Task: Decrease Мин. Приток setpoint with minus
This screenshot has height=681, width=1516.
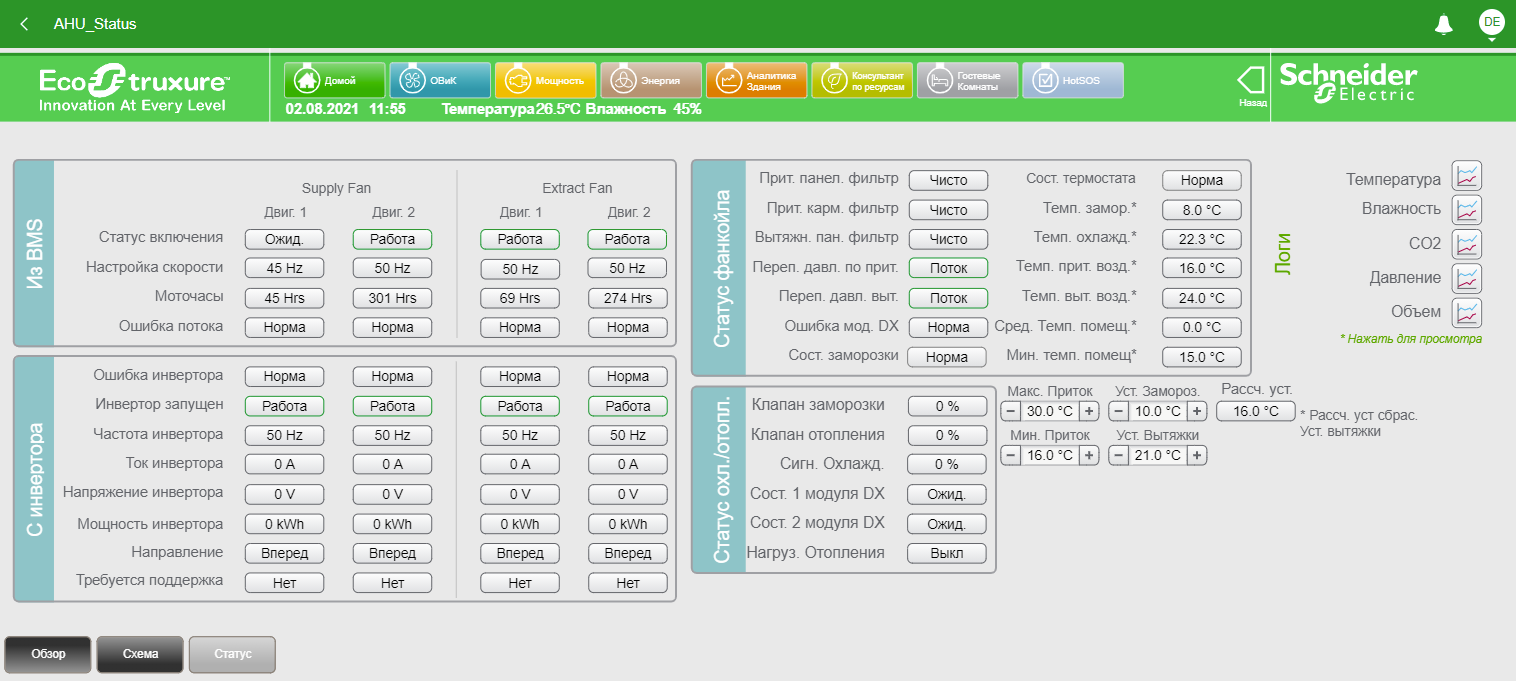Action: [1010, 455]
